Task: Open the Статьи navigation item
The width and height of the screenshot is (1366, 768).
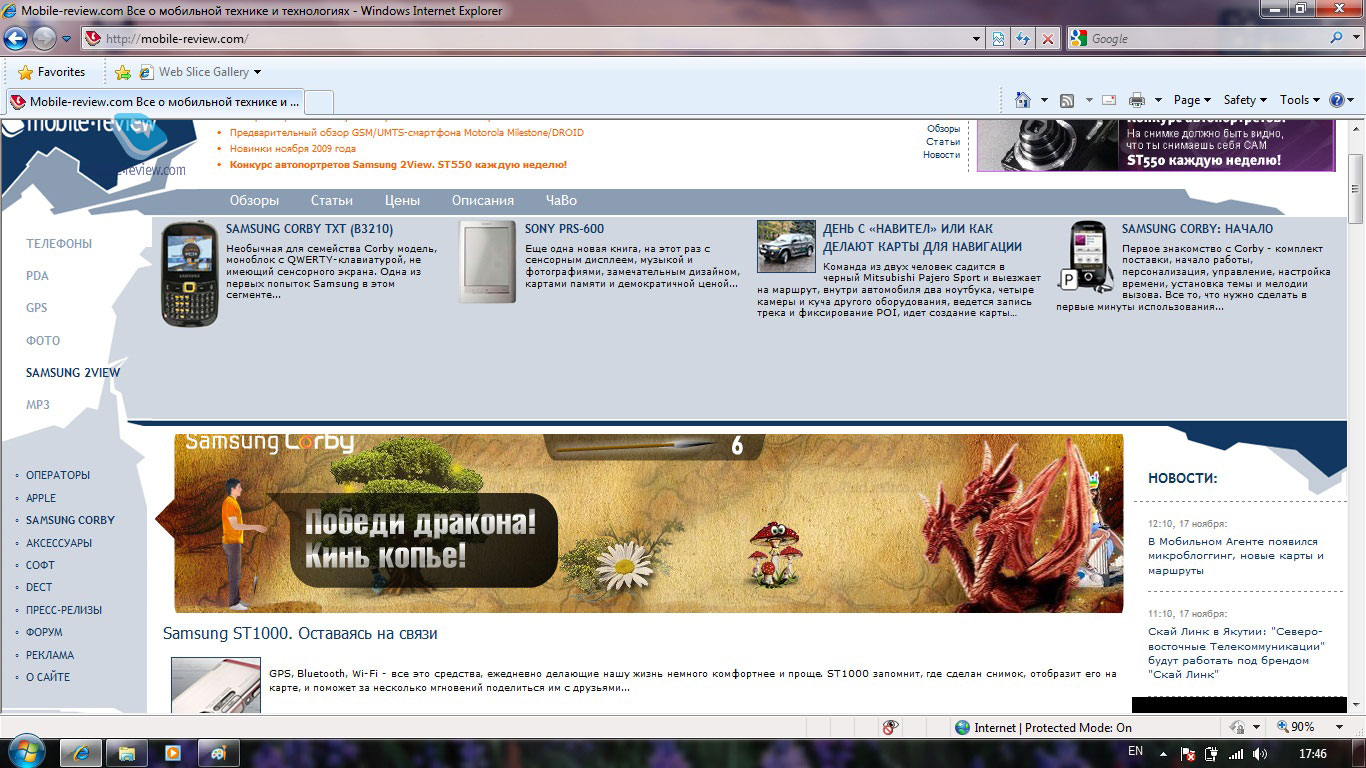Action: point(332,200)
